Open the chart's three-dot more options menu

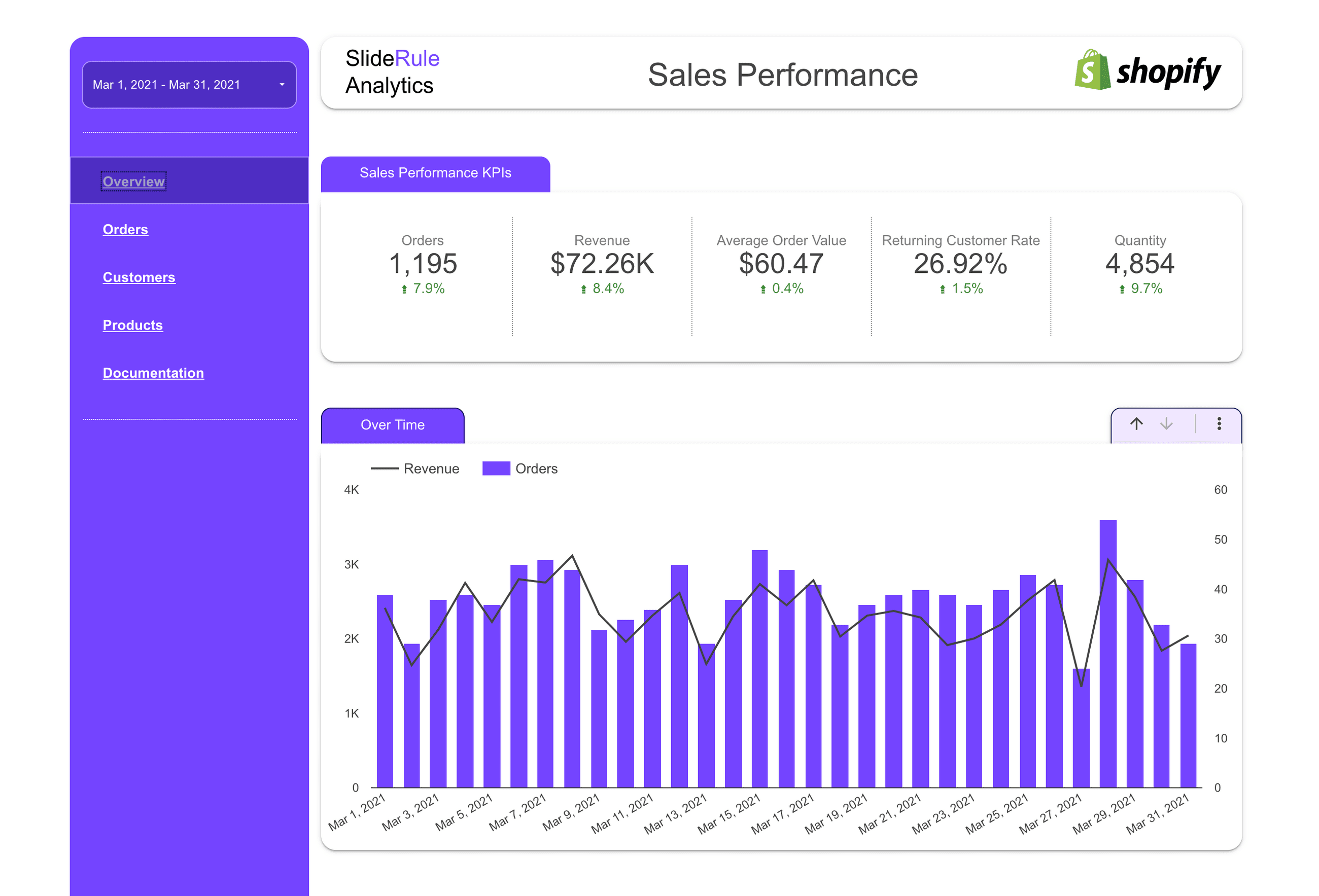click(x=1219, y=424)
